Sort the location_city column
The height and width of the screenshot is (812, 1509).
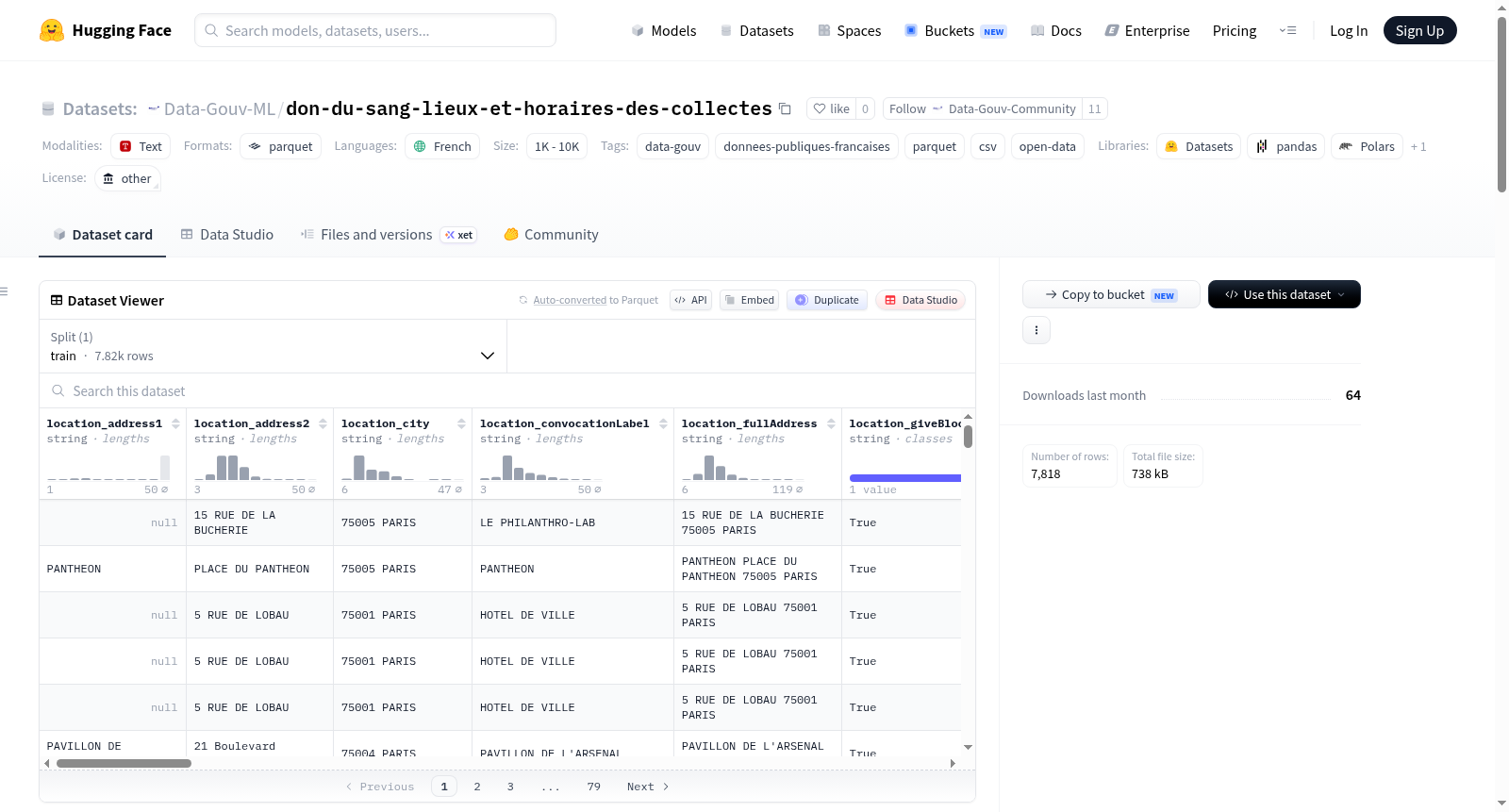click(x=461, y=423)
